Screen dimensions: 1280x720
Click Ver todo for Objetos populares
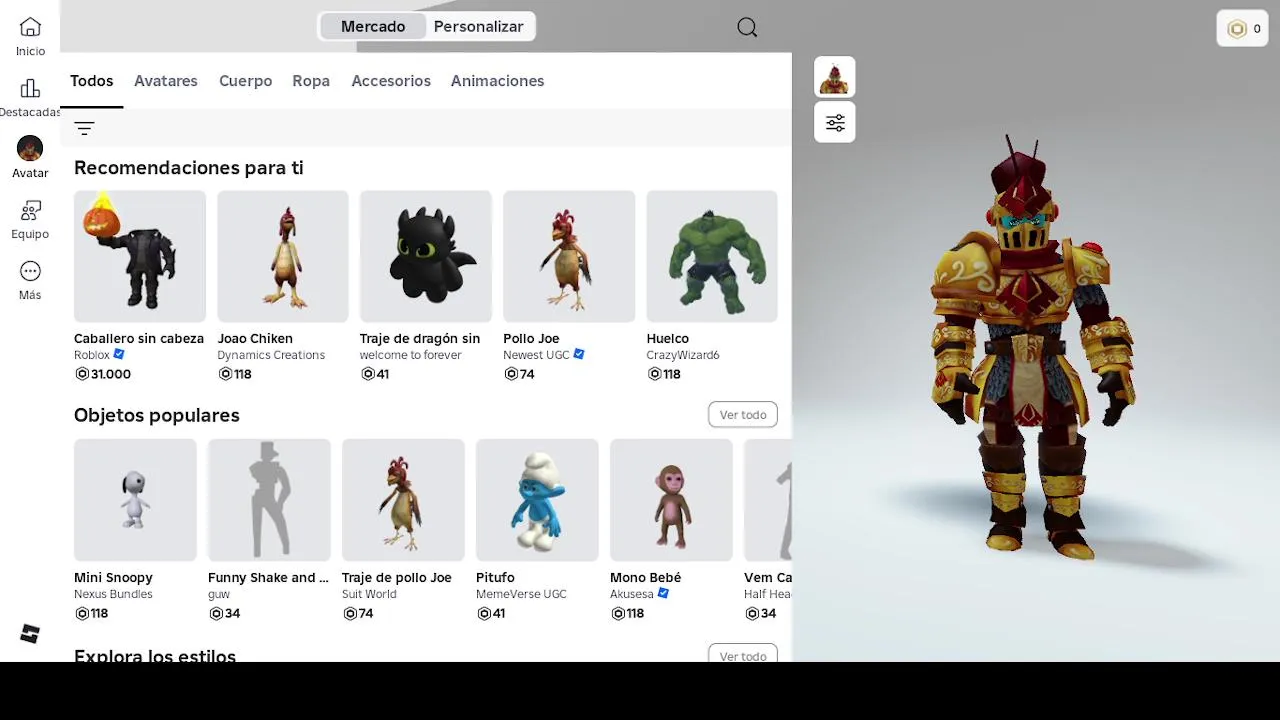coord(743,415)
